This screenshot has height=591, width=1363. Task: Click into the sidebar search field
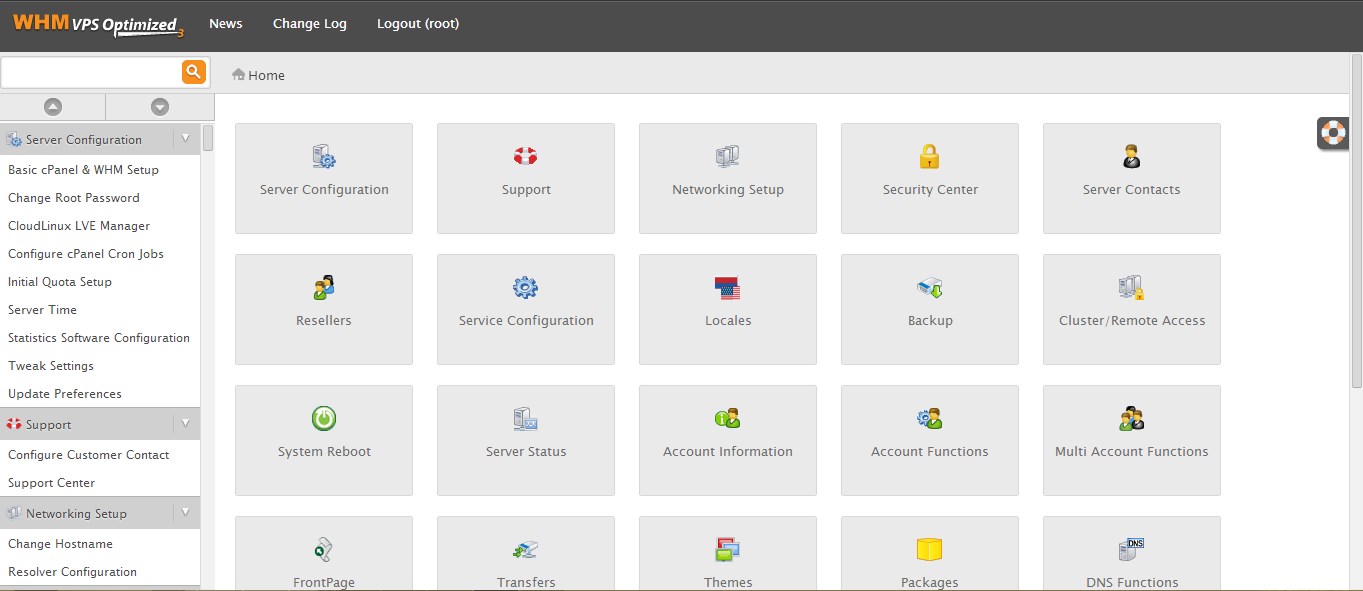(91, 72)
